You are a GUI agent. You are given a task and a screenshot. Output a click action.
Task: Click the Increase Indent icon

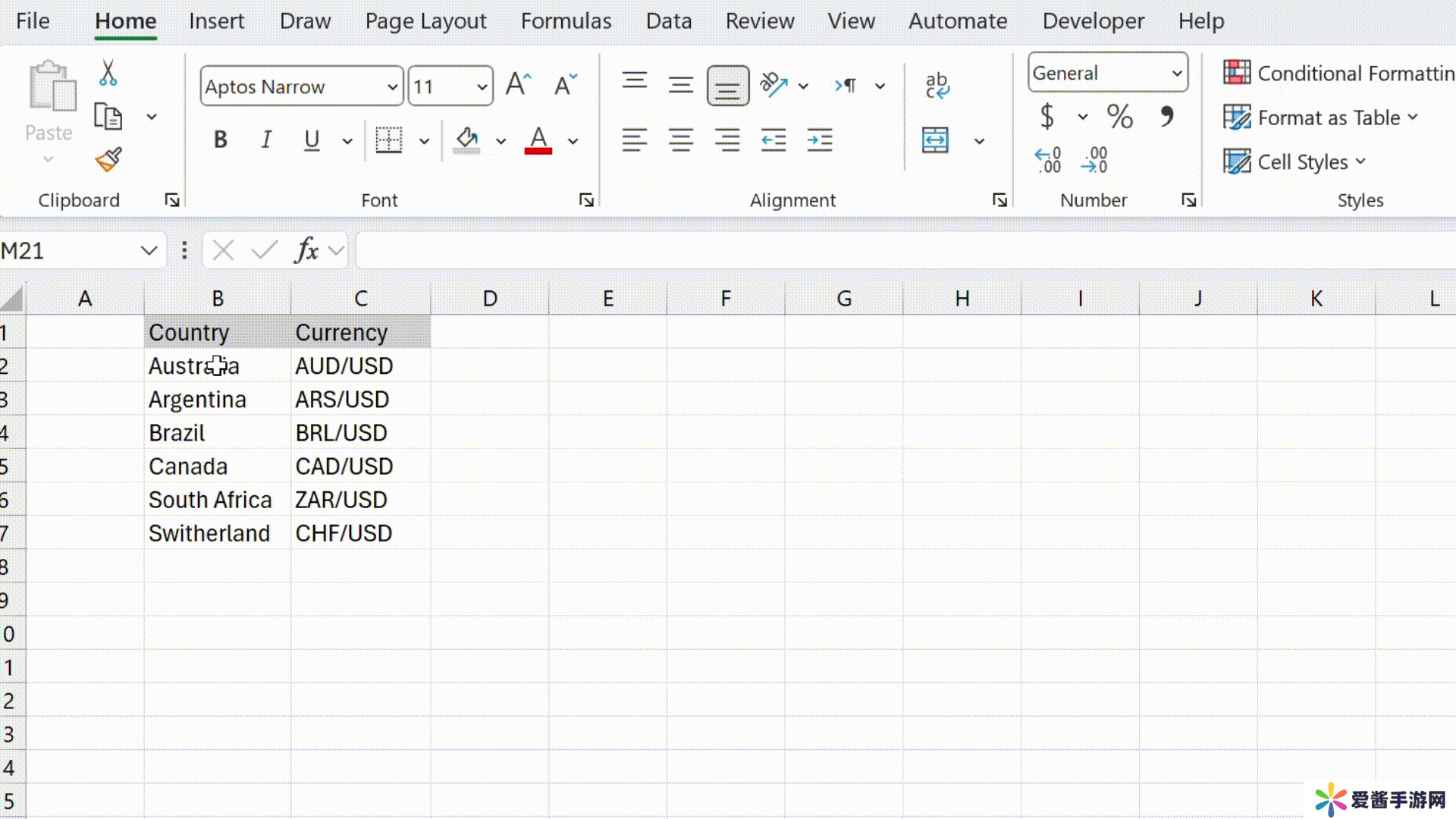(x=820, y=140)
